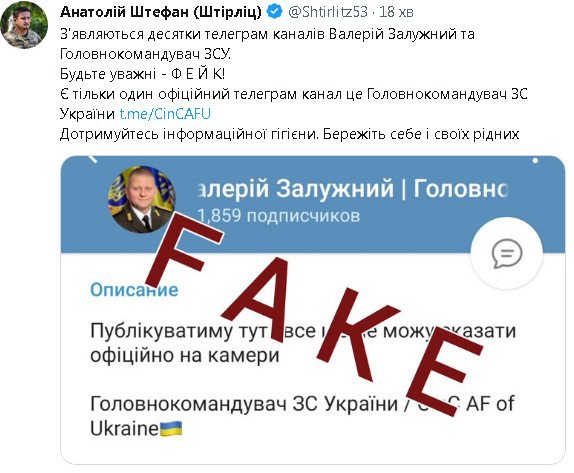Click the 18 хв timestamp
This screenshot has height=473, width=574.
(396, 12)
